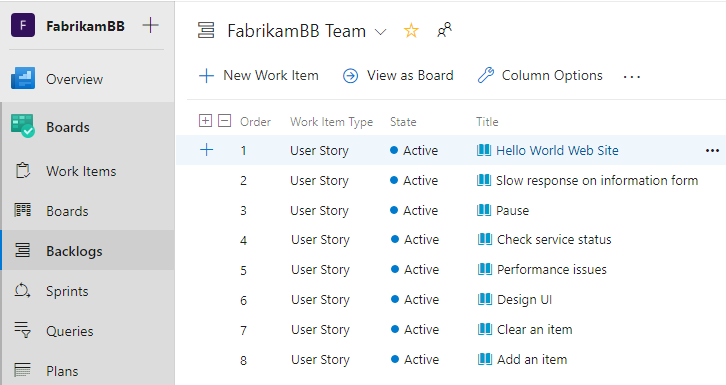The image size is (726, 385).
Task: Select the Boards hub heading in the sidebar
Action: click(x=68, y=127)
